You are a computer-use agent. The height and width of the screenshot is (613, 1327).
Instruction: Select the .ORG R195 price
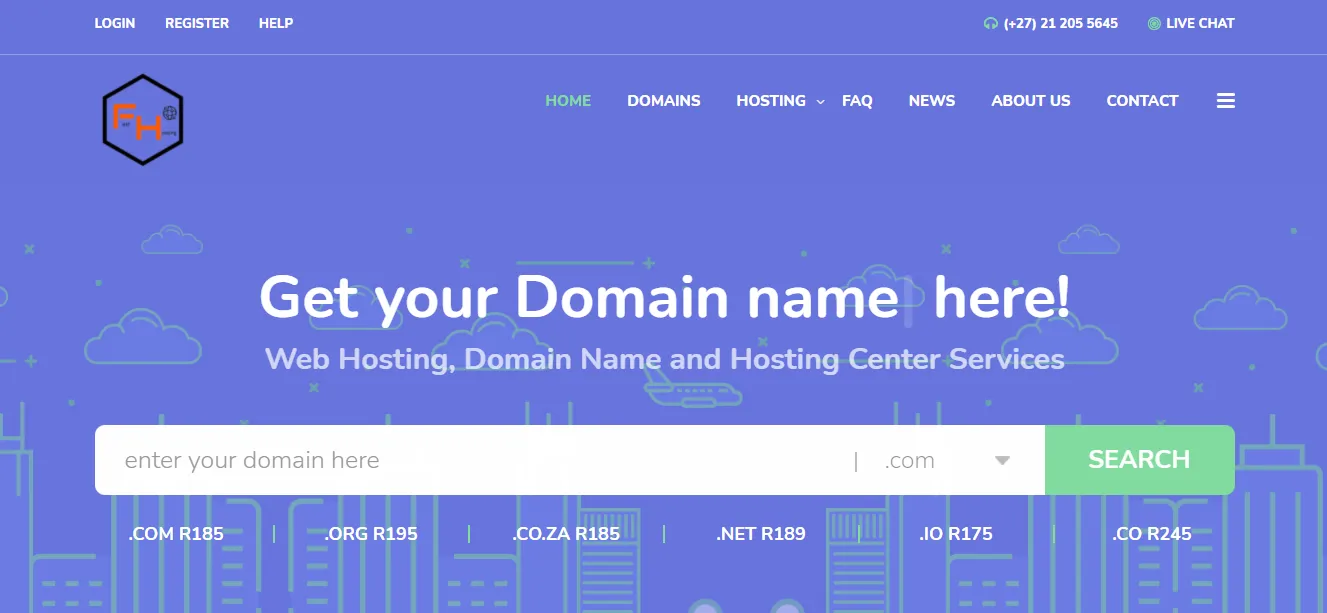(x=371, y=534)
